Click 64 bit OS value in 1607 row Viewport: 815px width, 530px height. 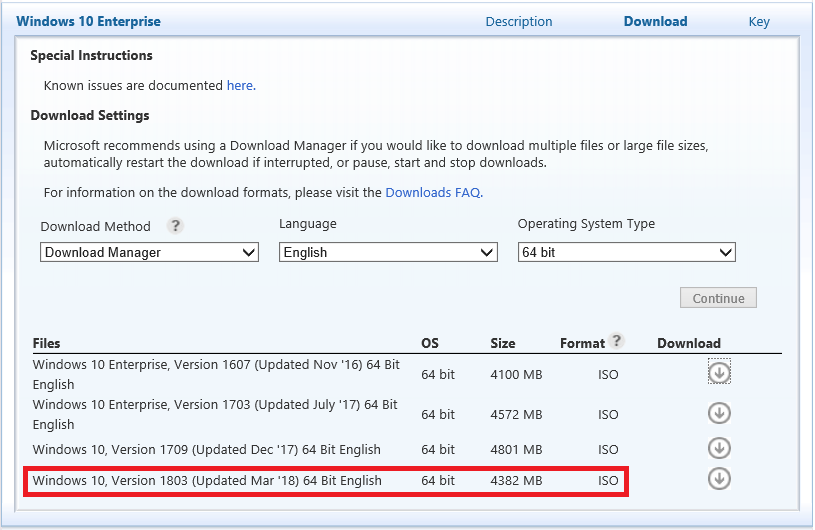point(438,375)
